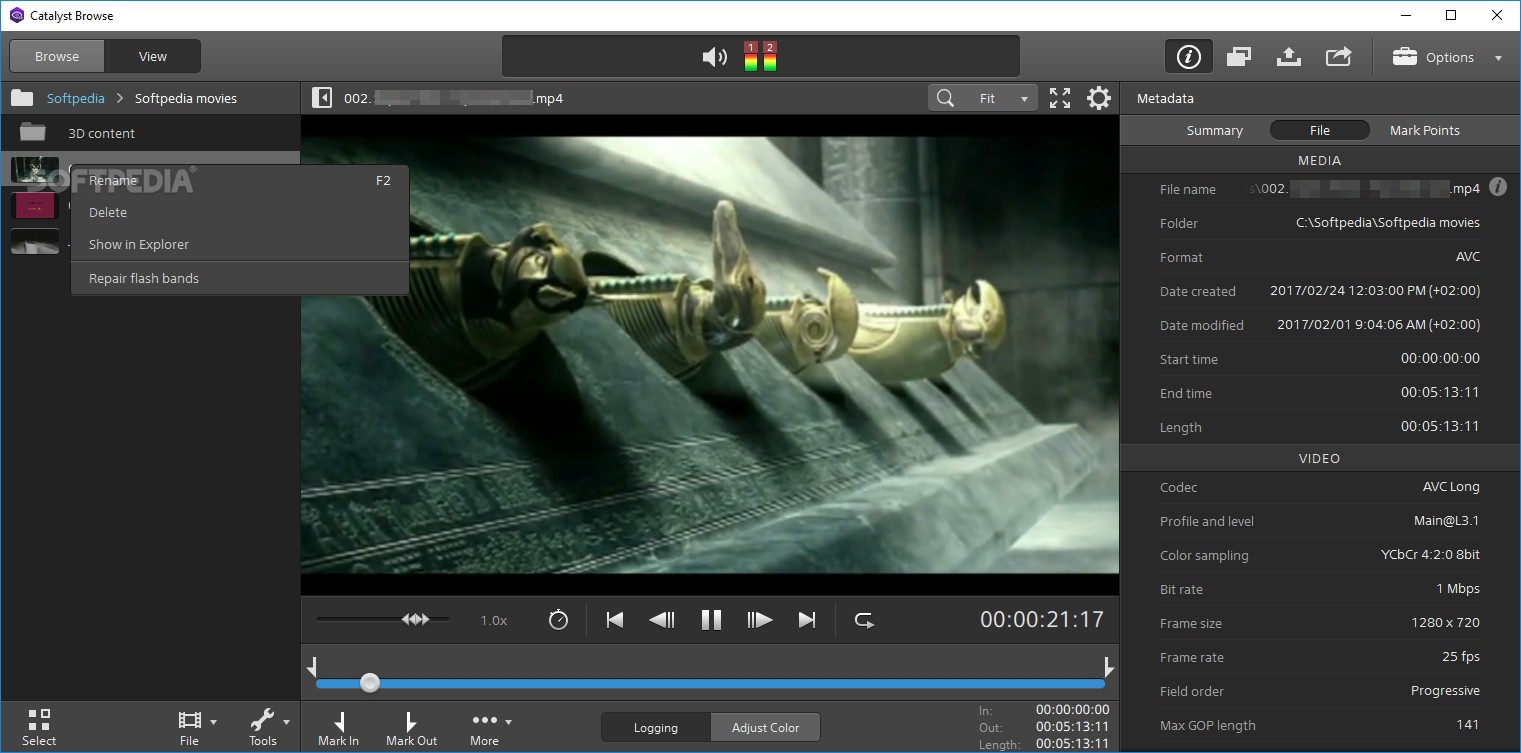Click the Folder path value
1521x753 pixels.
tap(1388, 223)
